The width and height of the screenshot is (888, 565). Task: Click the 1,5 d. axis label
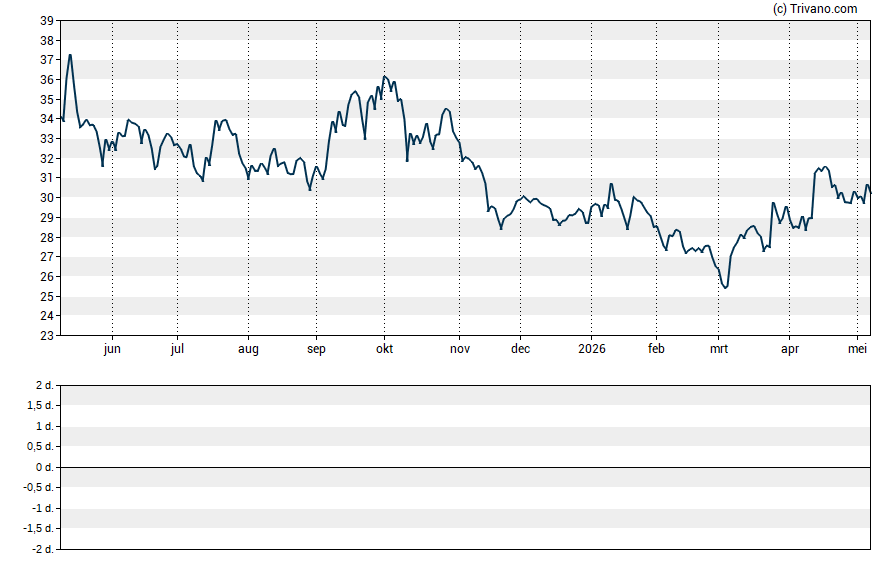click(40, 405)
